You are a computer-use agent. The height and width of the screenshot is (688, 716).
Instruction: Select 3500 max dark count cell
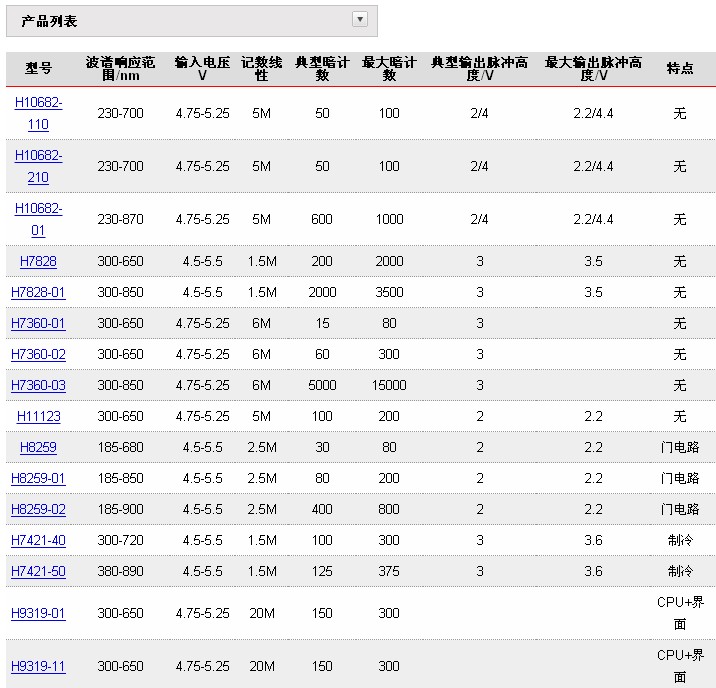(389, 292)
